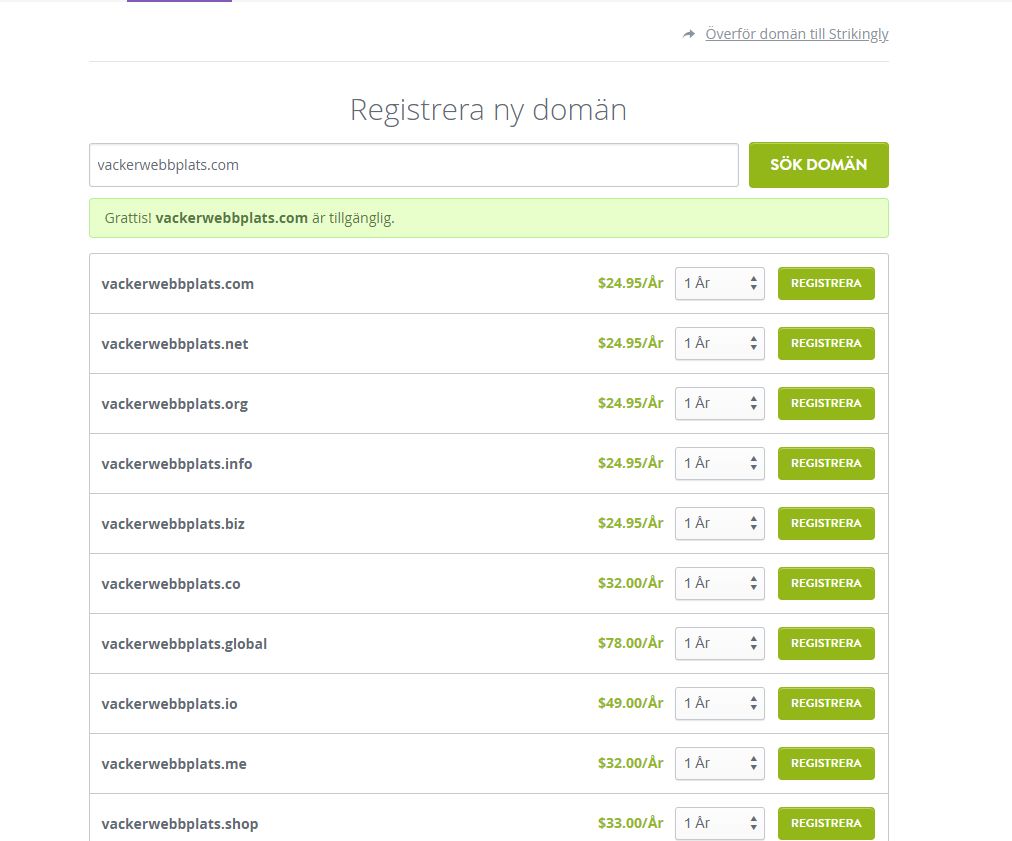
Task: Open the year dropdown for vackerwebbplats.info
Action: coord(720,463)
